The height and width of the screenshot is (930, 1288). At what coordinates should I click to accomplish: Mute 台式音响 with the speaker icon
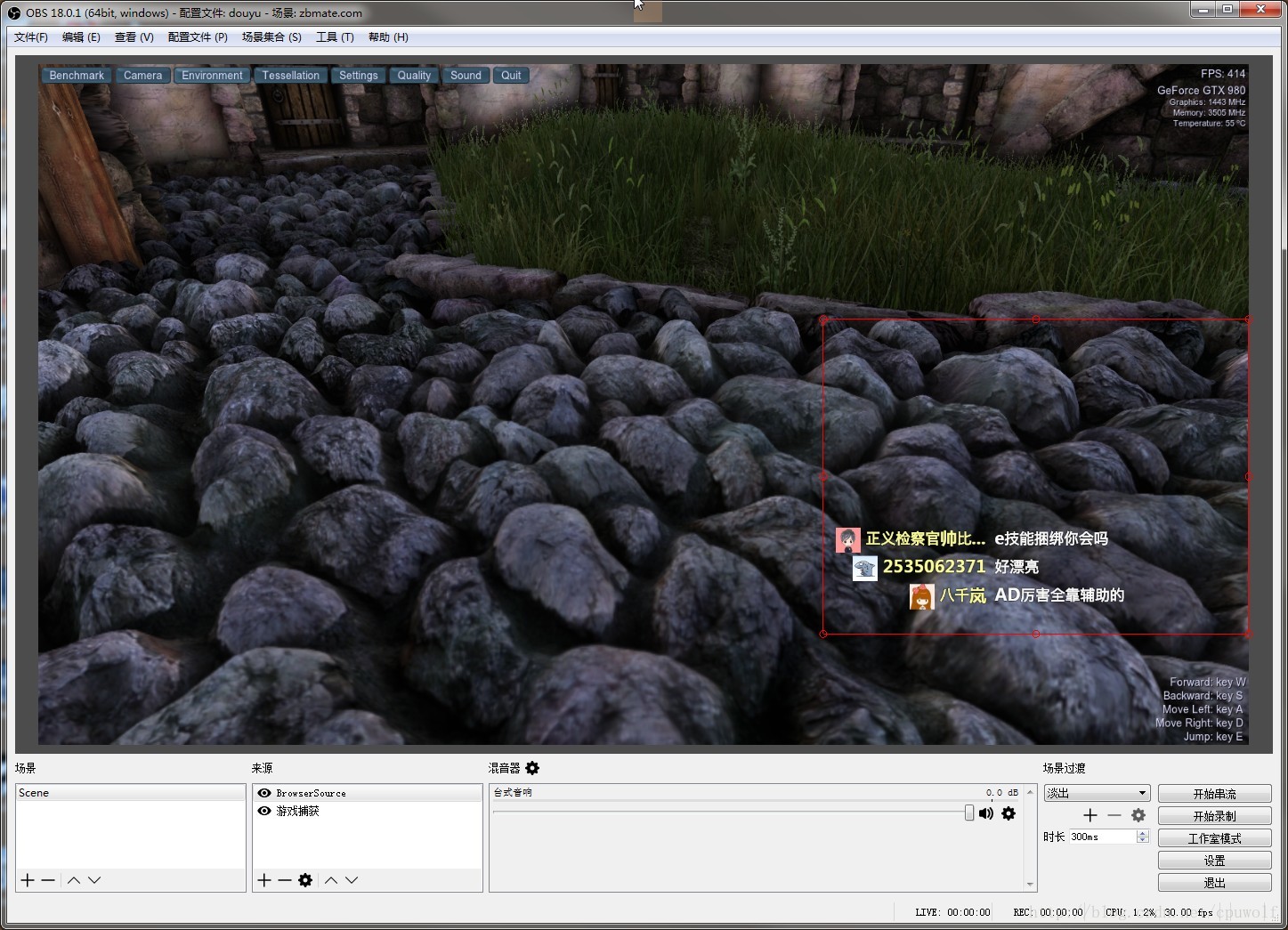click(986, 813)
